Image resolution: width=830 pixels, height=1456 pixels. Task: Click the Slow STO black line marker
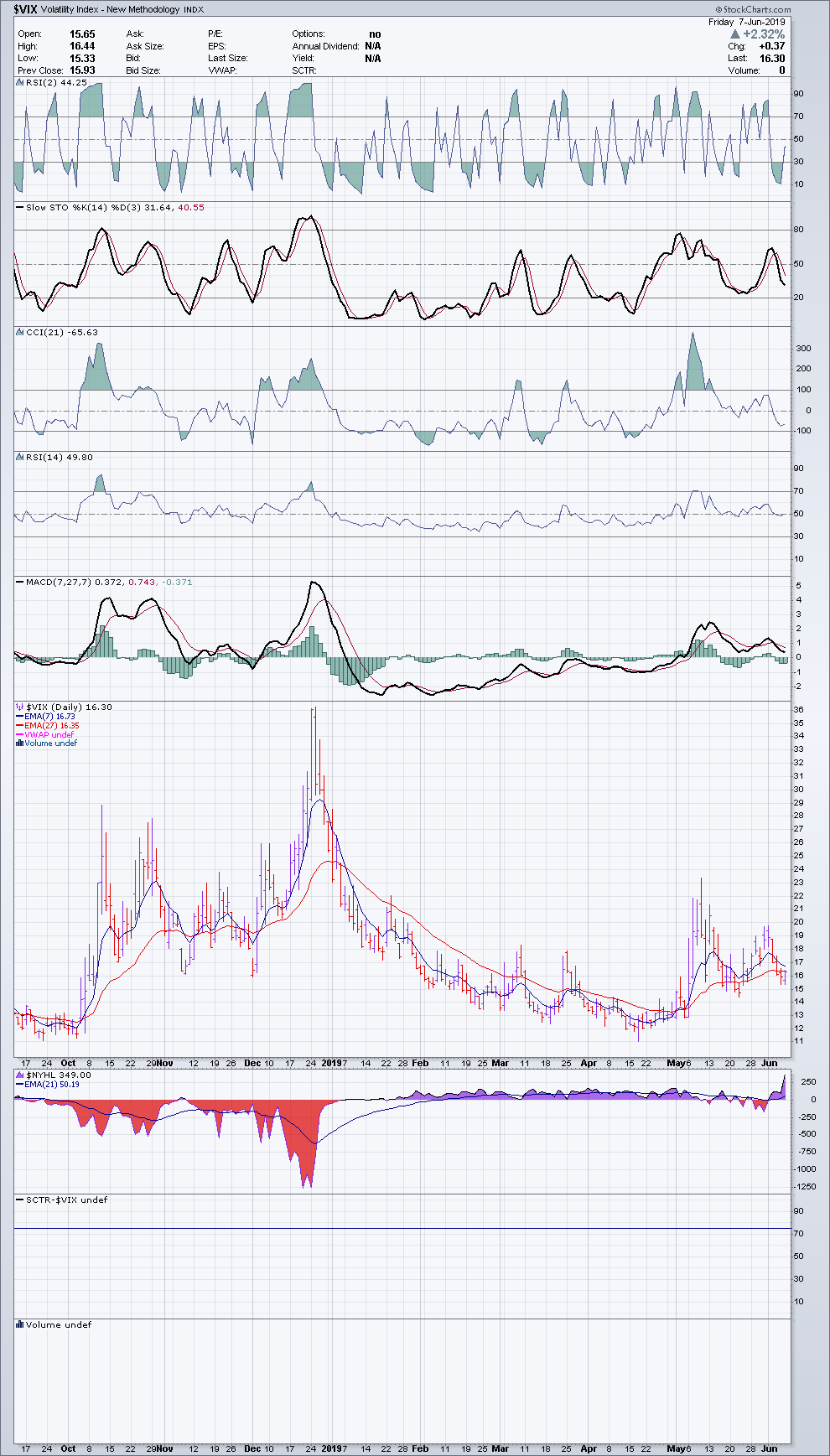20,208
